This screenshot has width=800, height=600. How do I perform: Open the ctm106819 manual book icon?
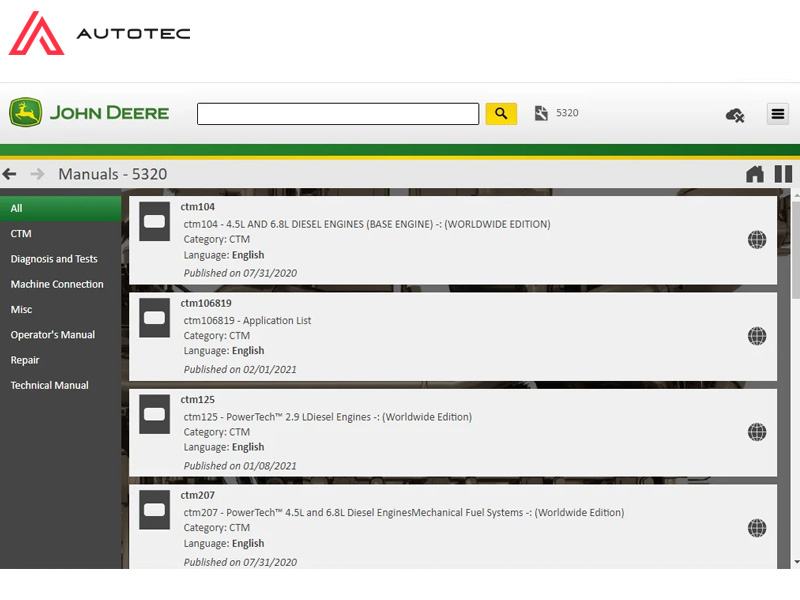(x=155, y=318)
